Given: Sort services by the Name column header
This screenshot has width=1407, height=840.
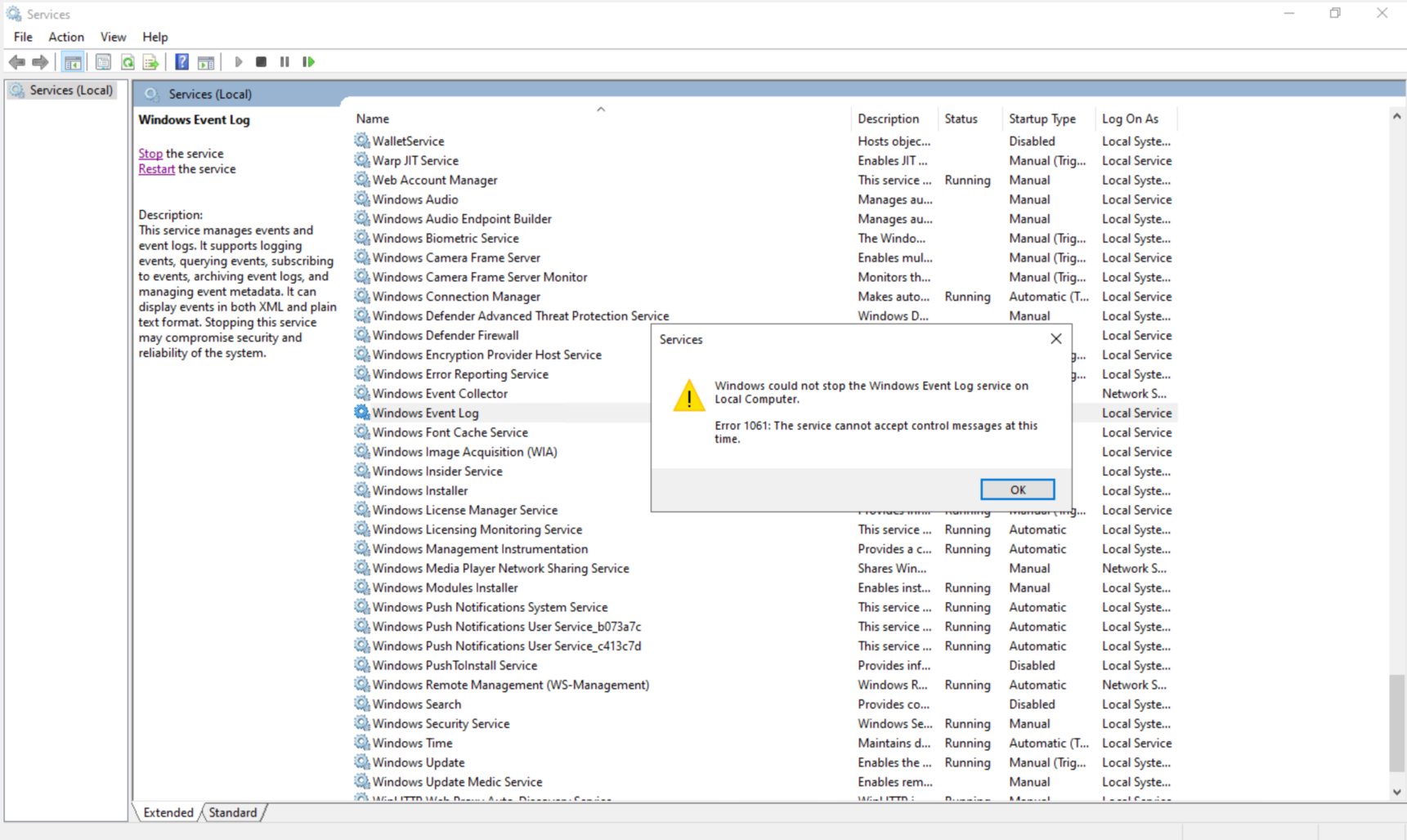Looking at the screenshot, I should point(601,118).
